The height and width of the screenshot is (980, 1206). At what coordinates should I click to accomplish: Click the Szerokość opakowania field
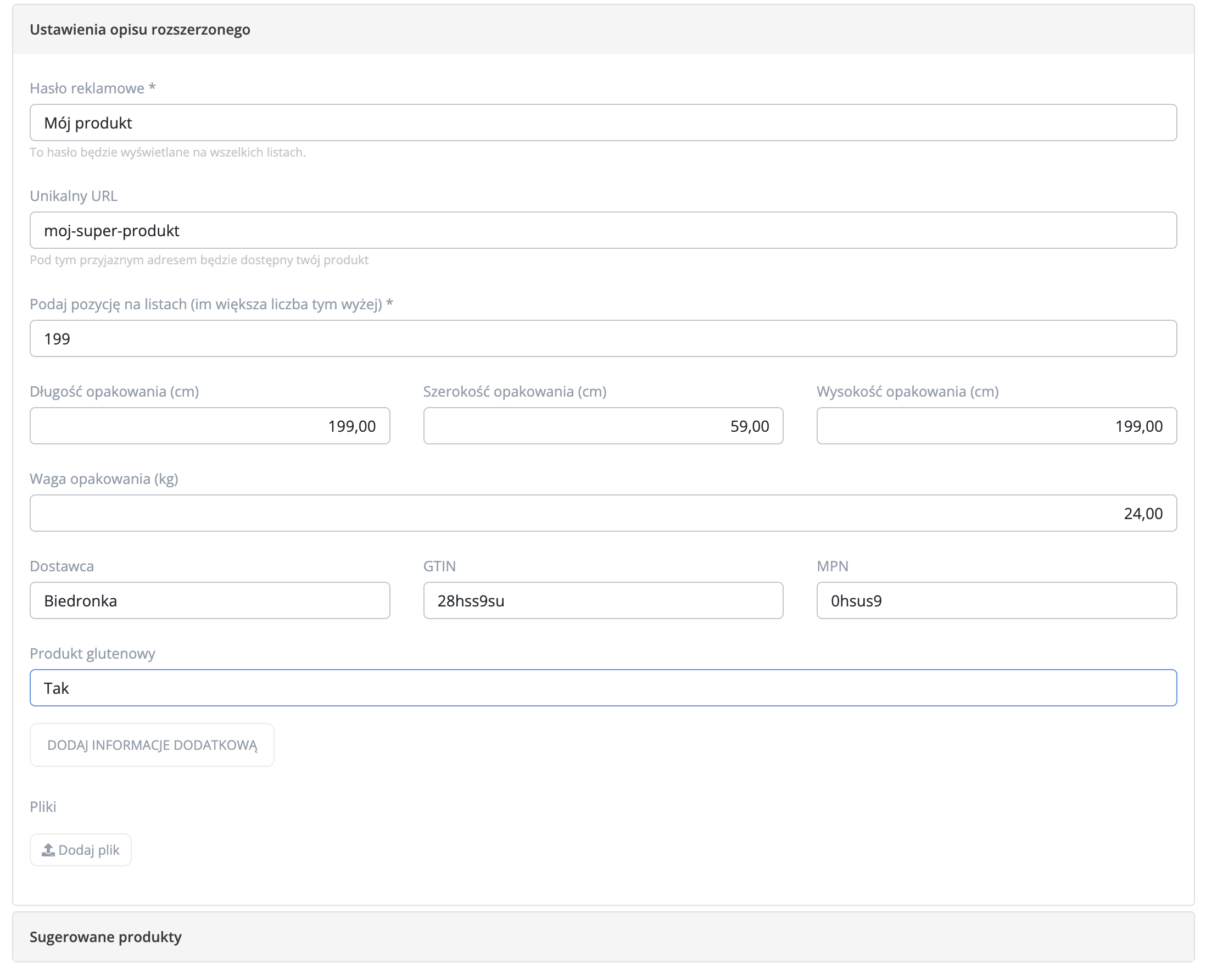pyautogui.click(x=602, y=426)
